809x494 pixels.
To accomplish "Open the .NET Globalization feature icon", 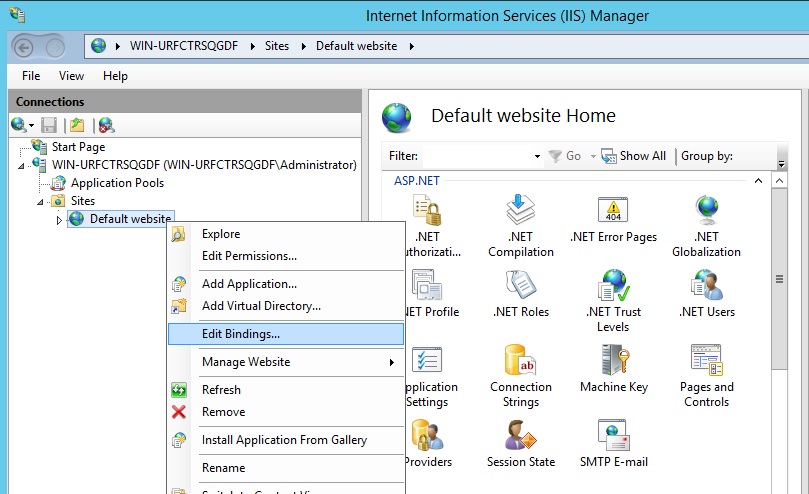I will pos(706,213).
